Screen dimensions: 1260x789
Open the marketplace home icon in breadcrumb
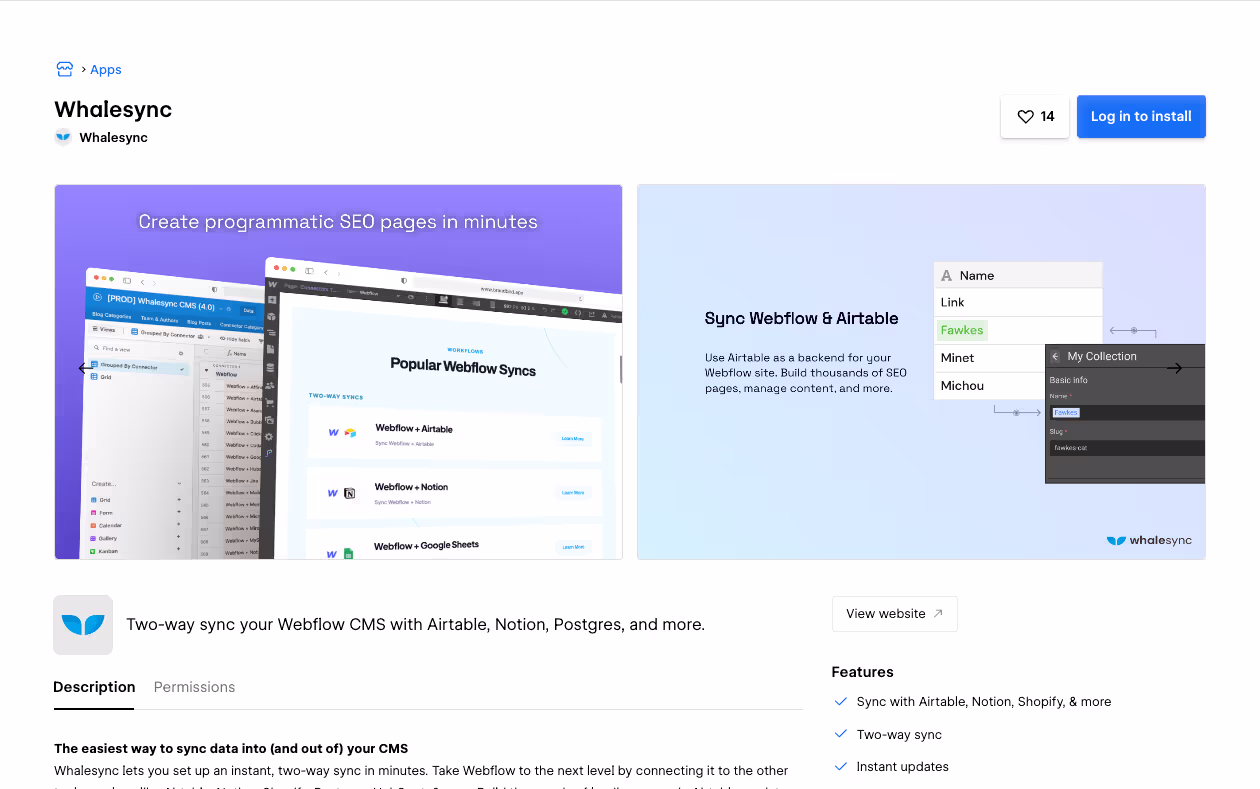coord(65,69)
